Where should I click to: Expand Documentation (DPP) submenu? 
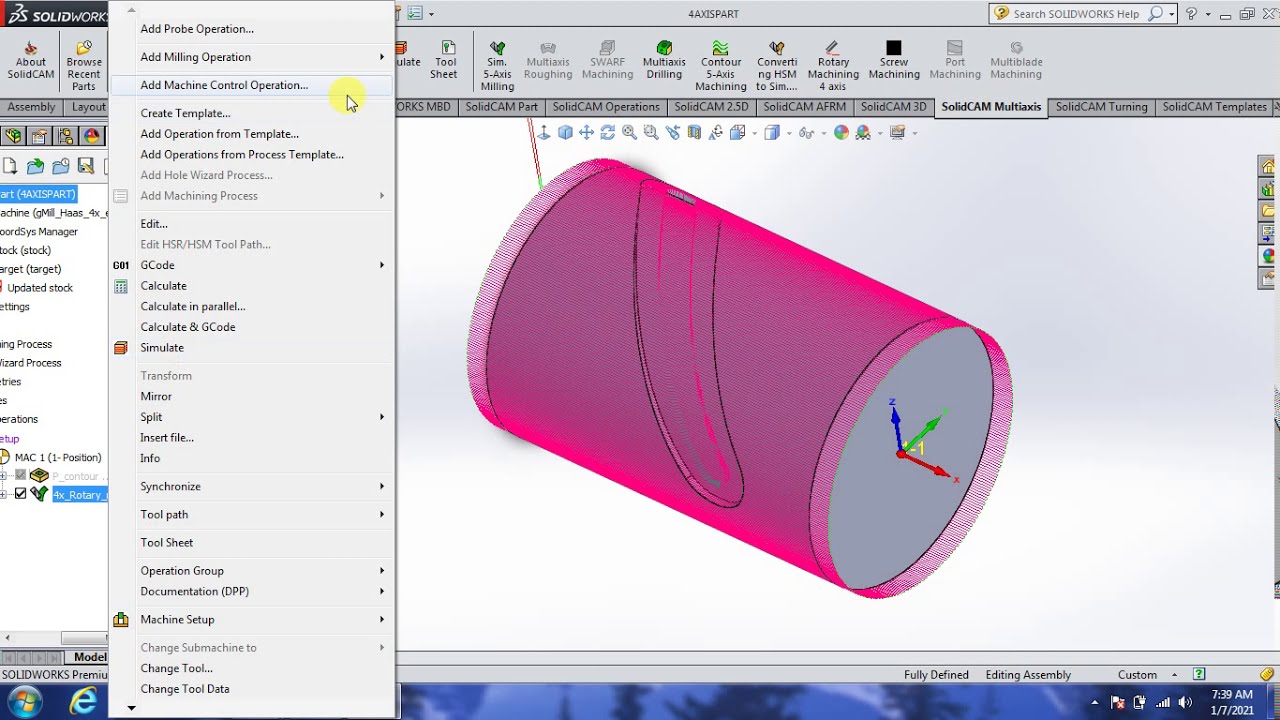pos(381,591)
